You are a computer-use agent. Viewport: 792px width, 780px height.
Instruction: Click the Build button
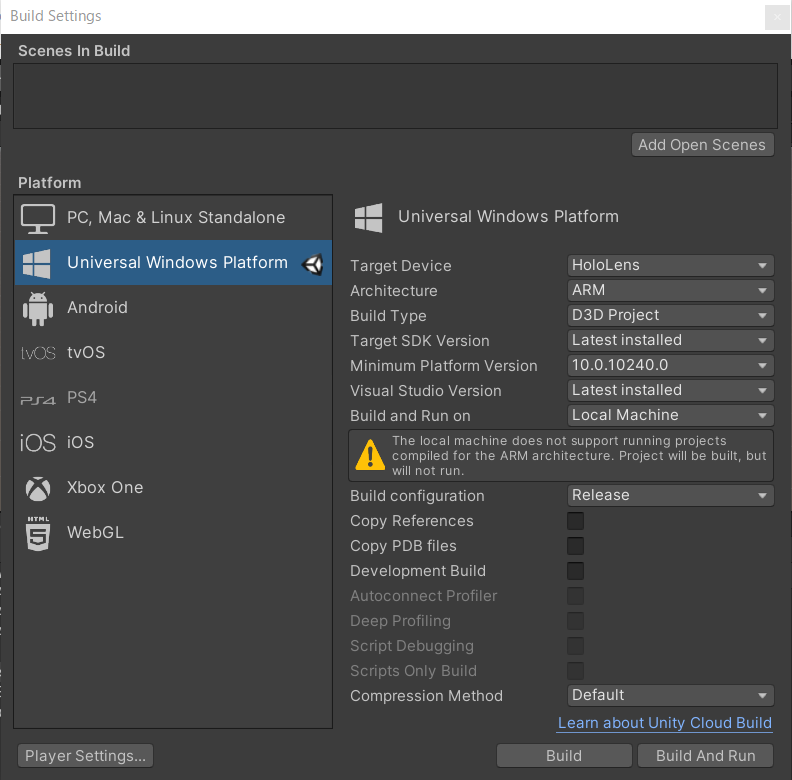(x=564, y=756)
